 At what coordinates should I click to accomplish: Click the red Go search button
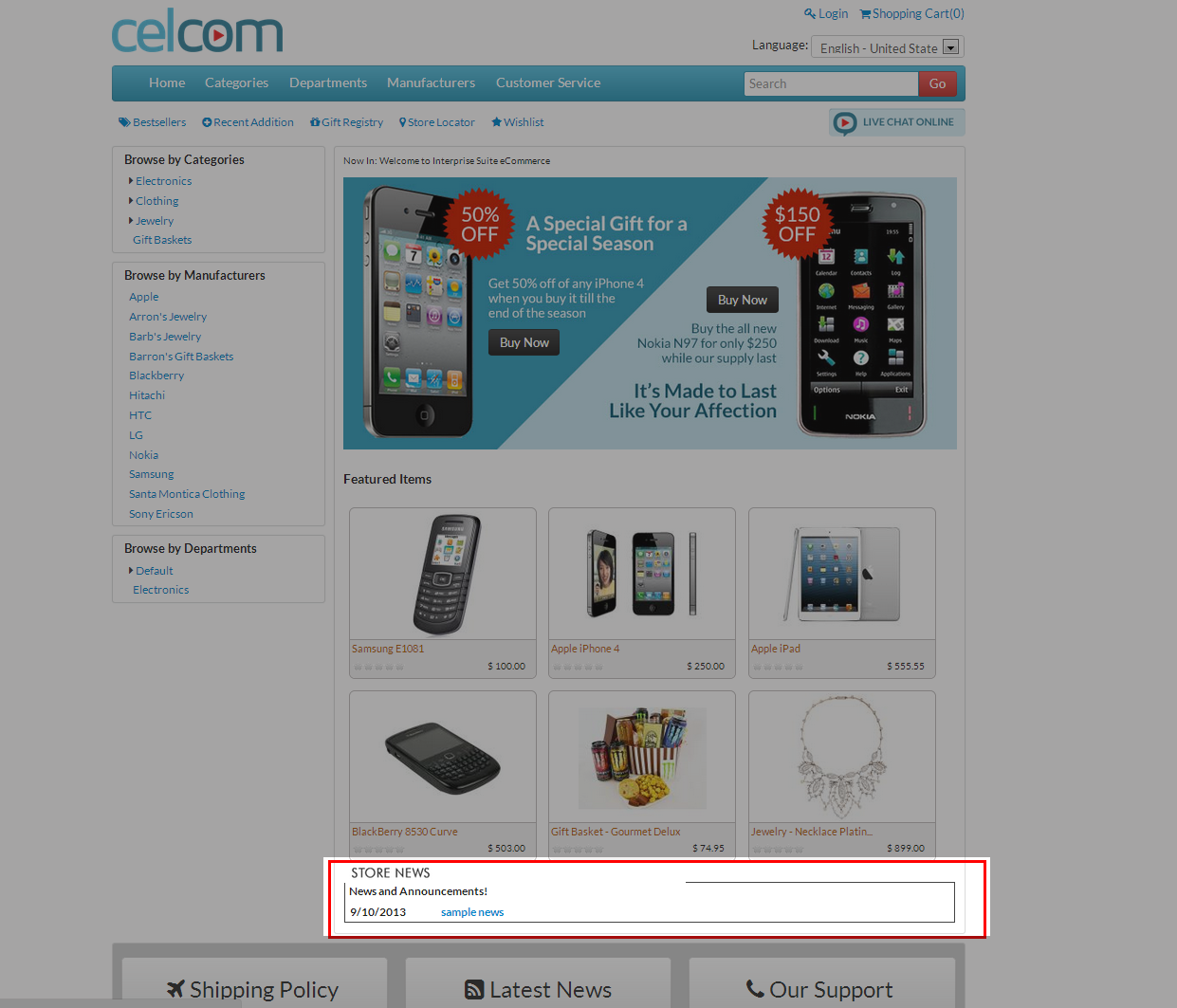click(937, 83)
